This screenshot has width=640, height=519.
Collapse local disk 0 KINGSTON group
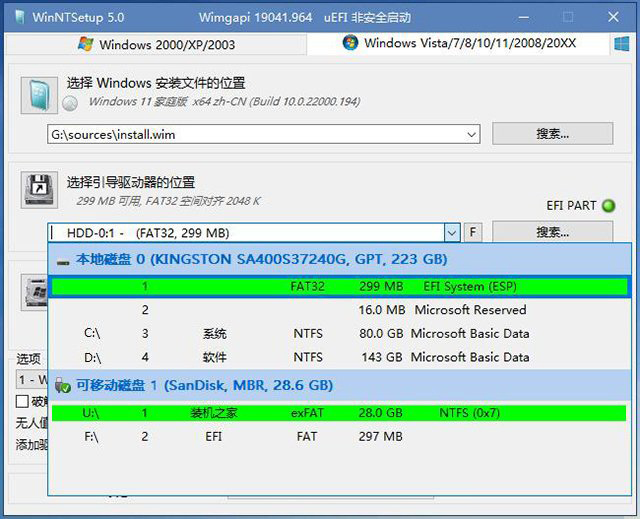(62, 262)
